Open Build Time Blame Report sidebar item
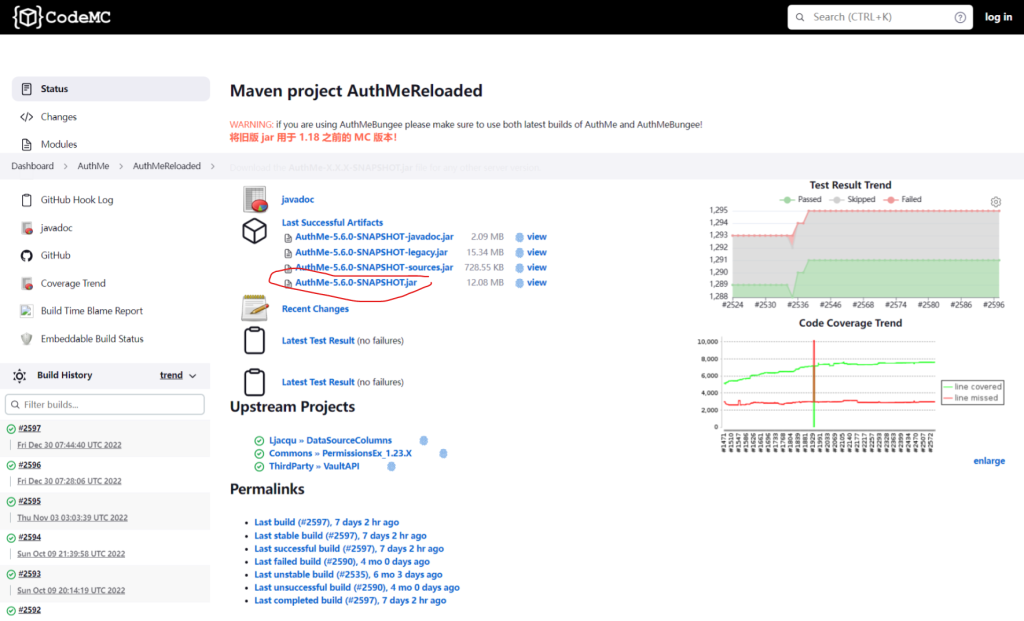The image size is (1024, 621). pos(91,311)
